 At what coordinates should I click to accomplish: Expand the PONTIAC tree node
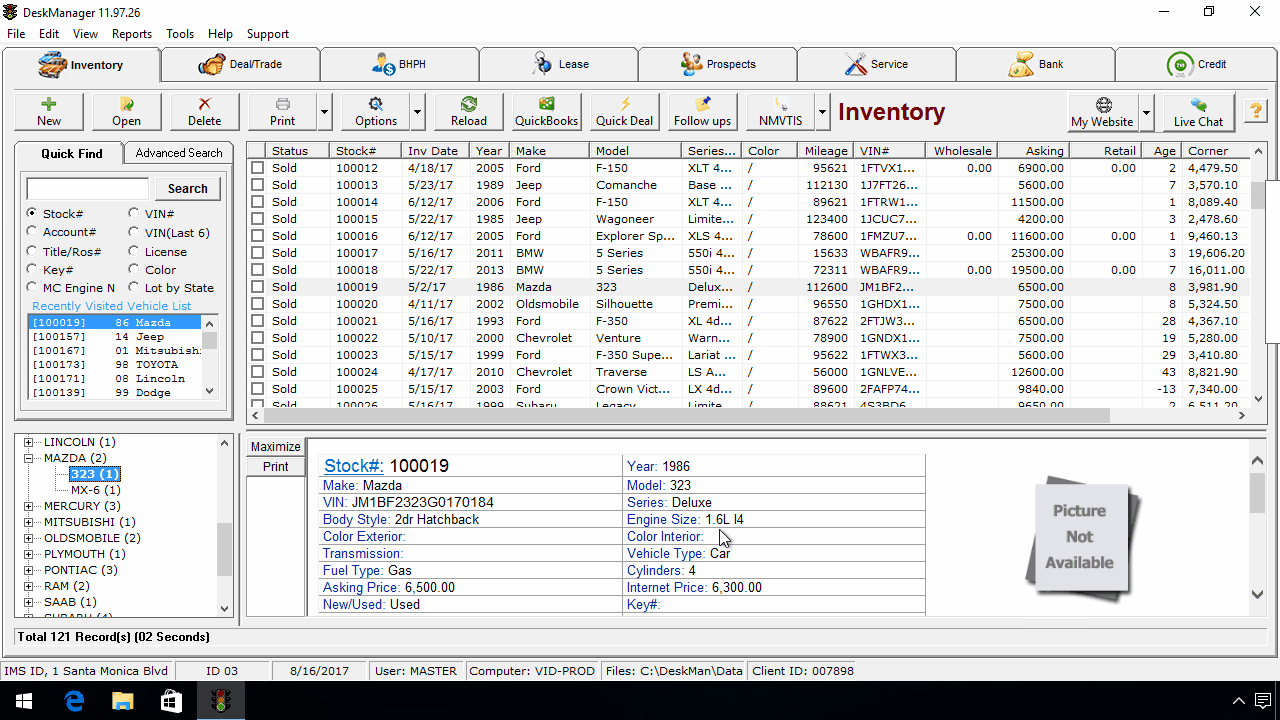click(x=29, y=570)
